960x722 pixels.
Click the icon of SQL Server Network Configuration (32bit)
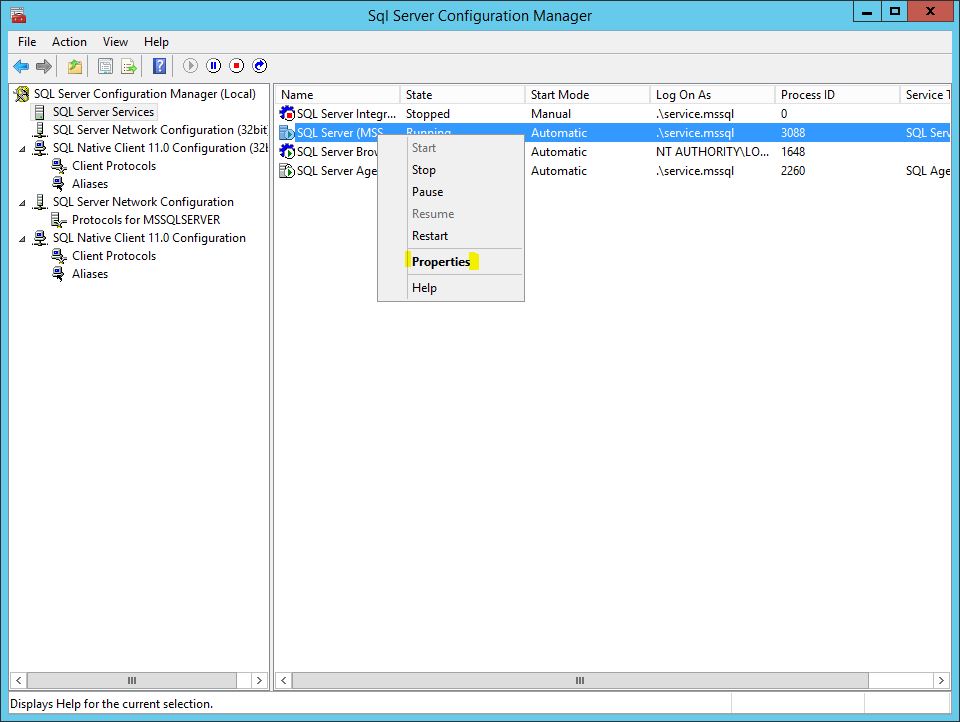click(x=40, y=130)
